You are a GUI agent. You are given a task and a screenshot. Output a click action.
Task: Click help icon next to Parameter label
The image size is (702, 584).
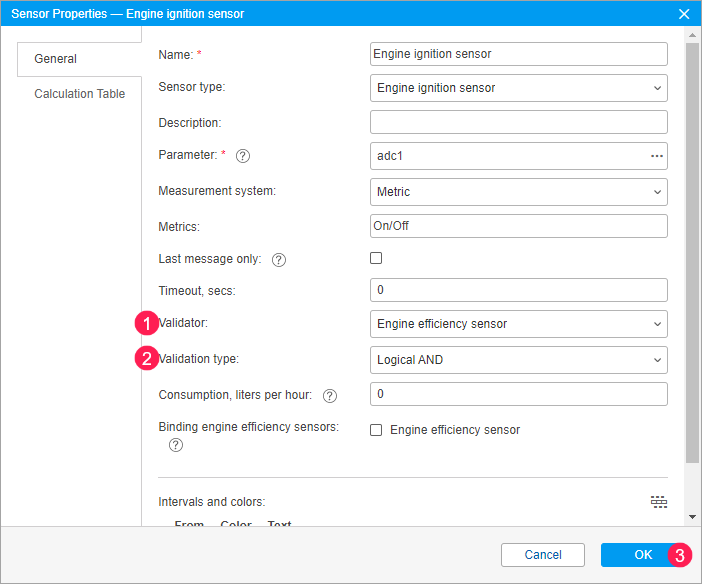242,156
